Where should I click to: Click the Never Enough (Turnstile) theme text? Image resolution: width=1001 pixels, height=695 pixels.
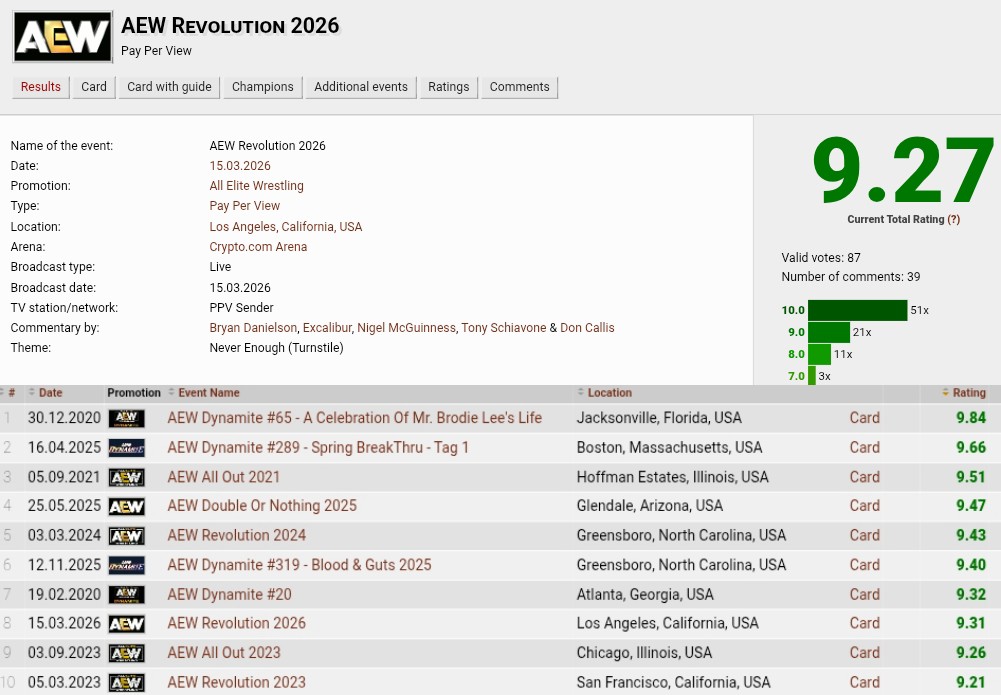[x=276, y=348]
